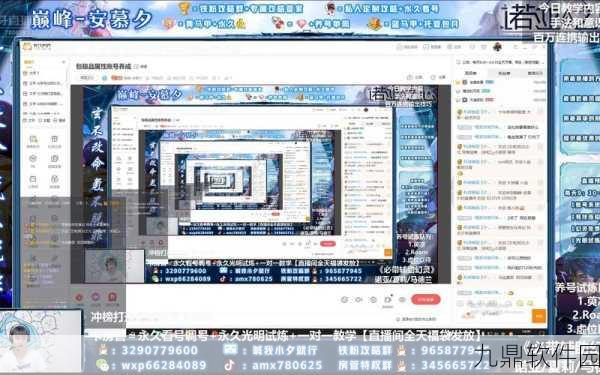Image resolution: width=600 pixels, height=375 pixels.
Task: Click the webcam thumbnail inside the preview
Action: click(115, 267)
